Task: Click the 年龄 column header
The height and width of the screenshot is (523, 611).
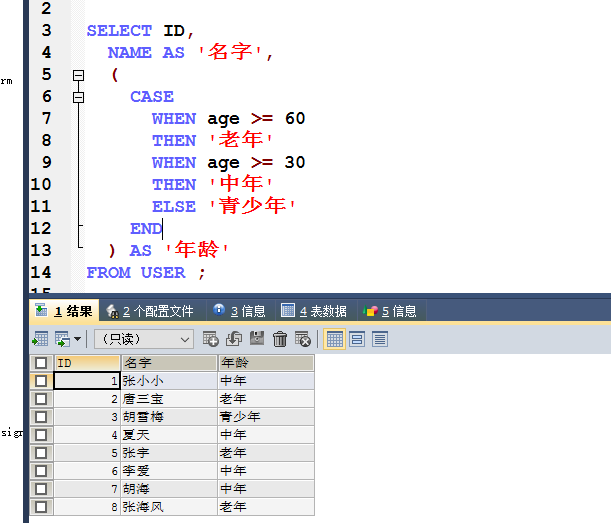Action: pos(266,363)
